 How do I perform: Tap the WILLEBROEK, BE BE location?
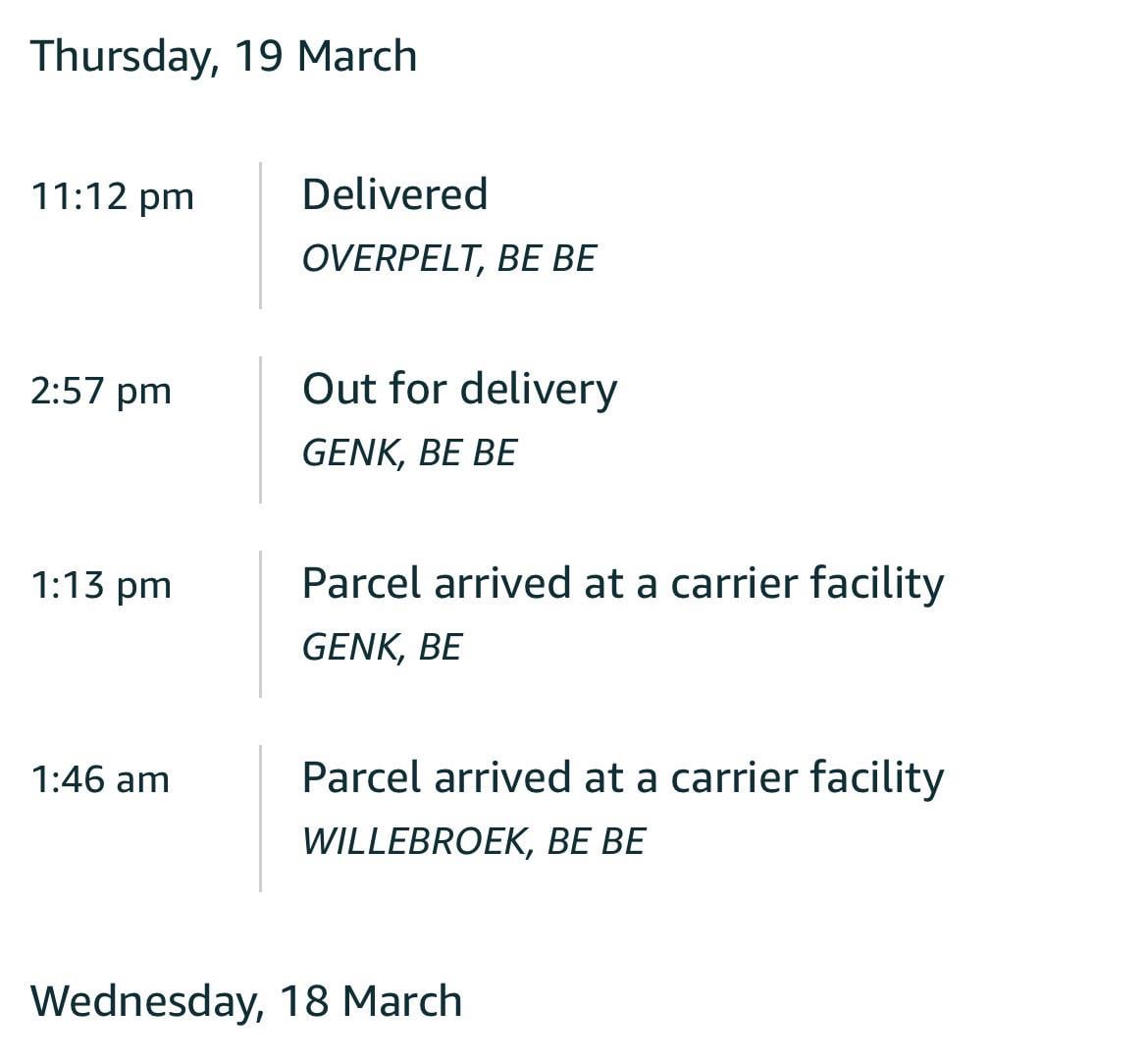click(x=473, y=841)
